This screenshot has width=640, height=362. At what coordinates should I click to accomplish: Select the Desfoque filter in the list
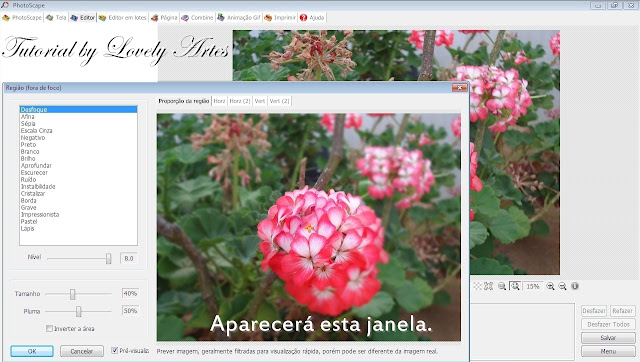click(x=78, y=109)
